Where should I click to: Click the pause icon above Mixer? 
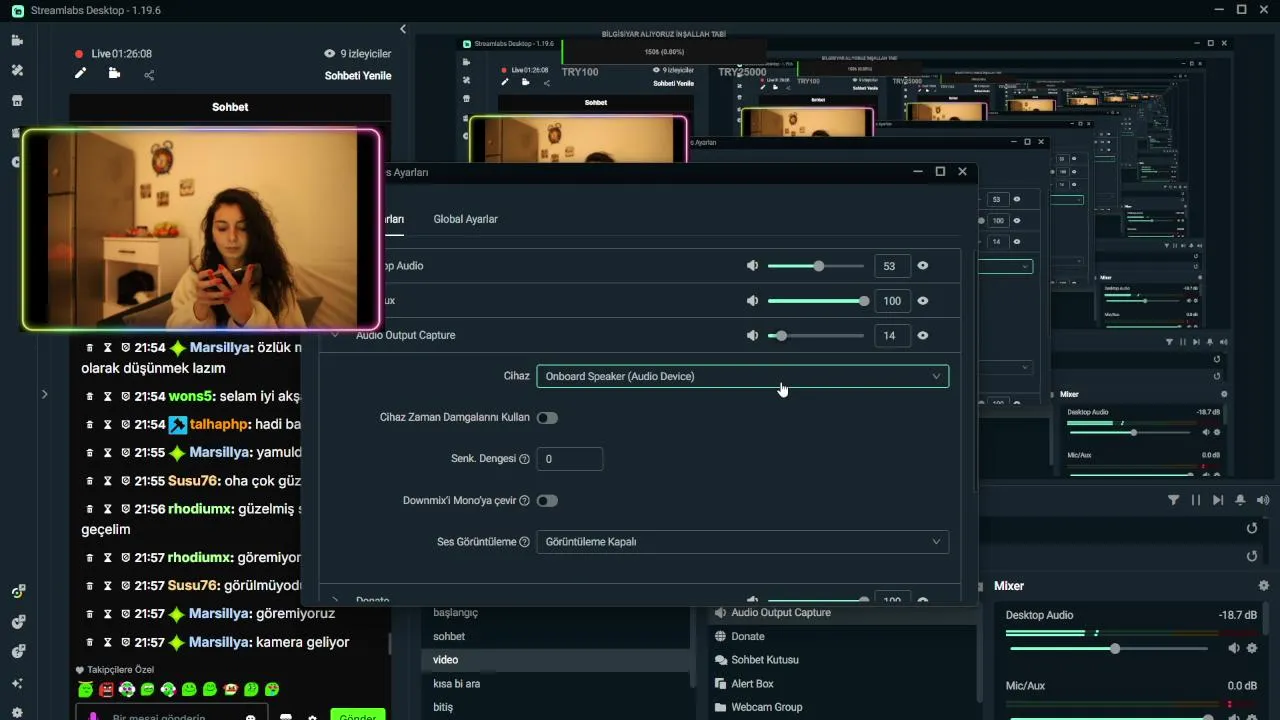click(1196, 500)
